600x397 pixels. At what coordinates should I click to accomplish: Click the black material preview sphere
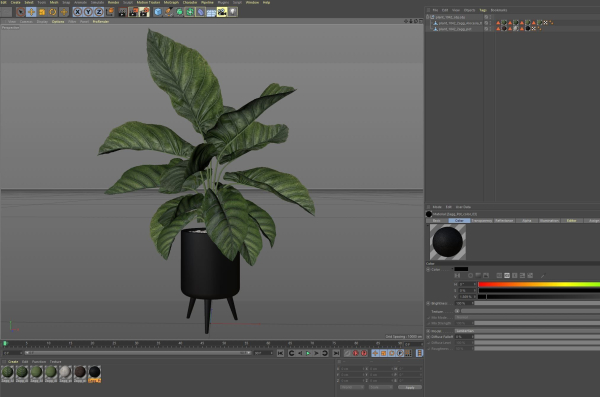tap(447, 242)
